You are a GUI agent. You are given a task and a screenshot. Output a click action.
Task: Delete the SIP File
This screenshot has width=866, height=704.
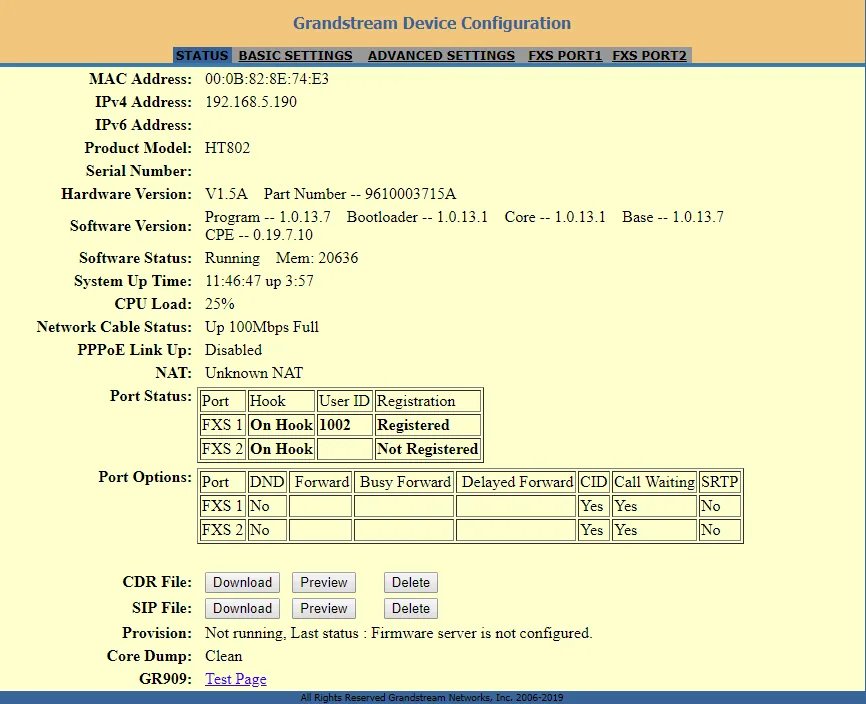411,608
